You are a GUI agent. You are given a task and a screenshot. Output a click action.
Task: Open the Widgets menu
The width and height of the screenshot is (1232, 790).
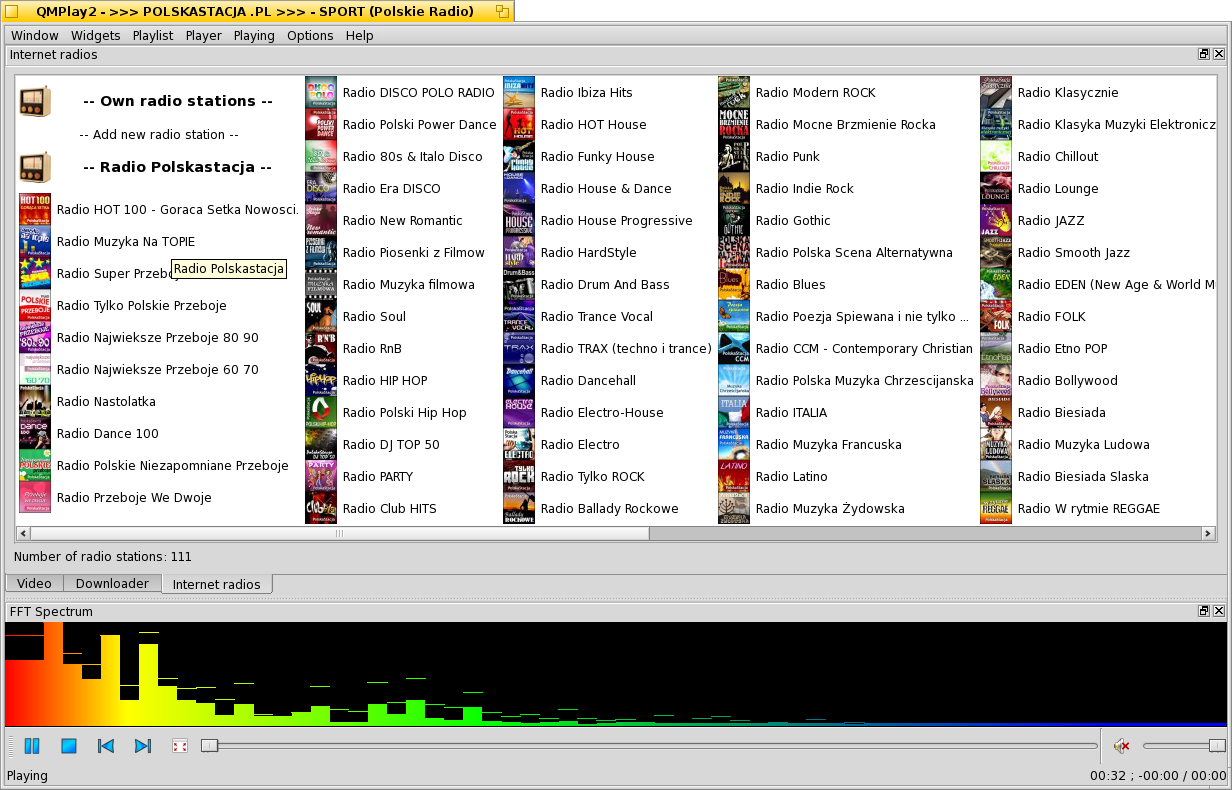click(96, 35)
